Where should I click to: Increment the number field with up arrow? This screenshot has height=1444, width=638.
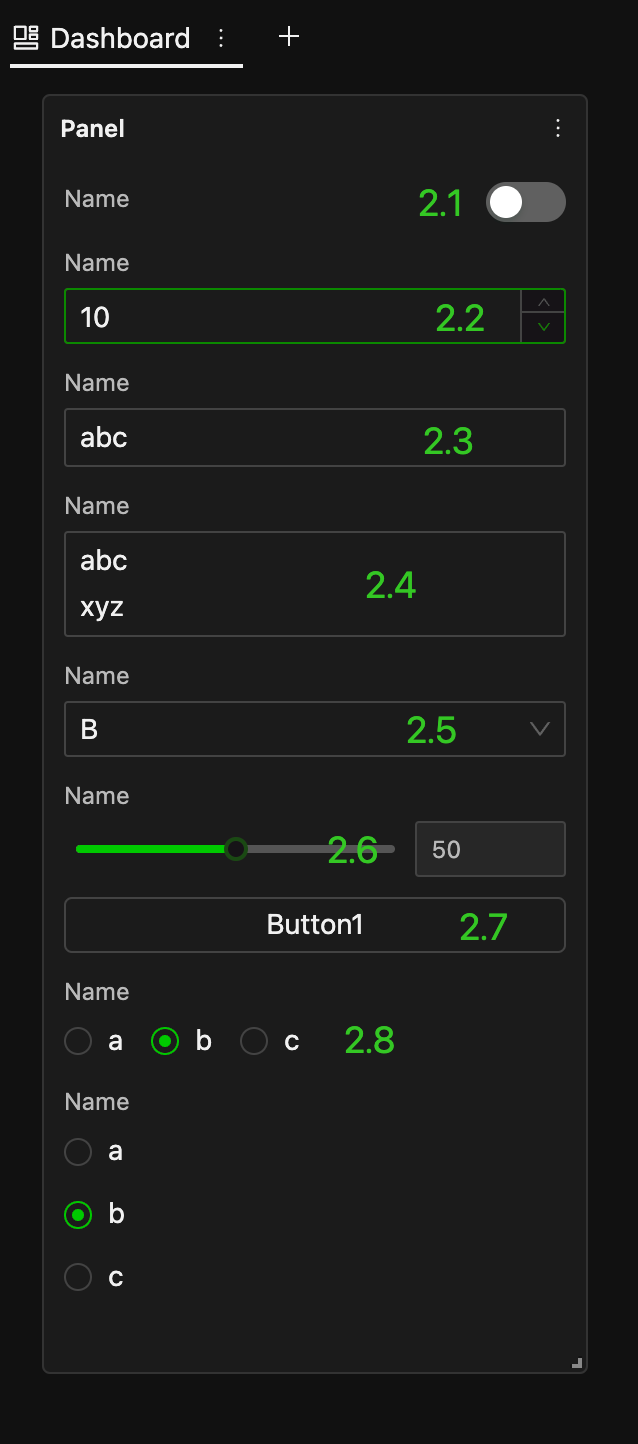544,302
